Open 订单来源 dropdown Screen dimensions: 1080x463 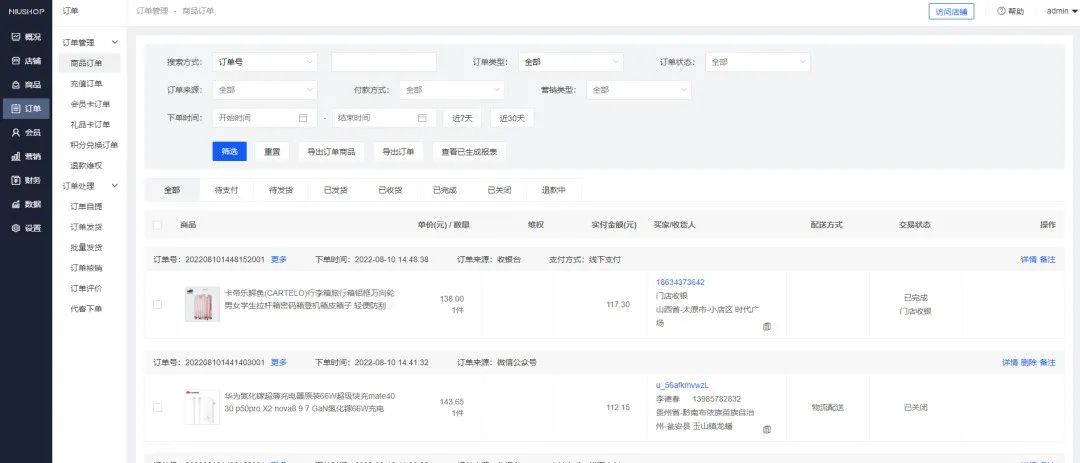(x=264, y=90)
